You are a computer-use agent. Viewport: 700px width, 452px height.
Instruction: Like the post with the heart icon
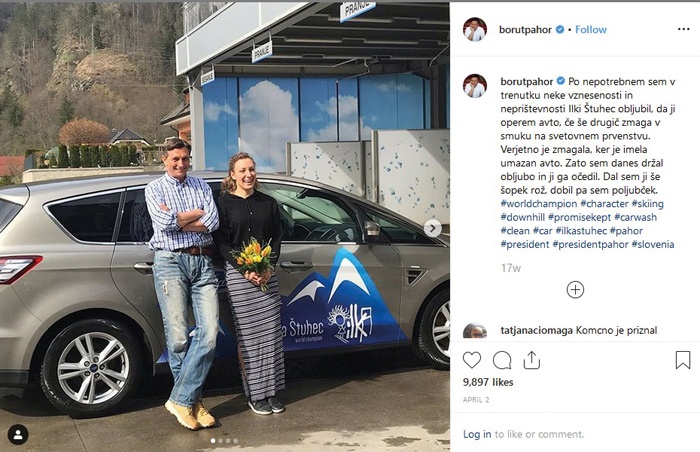472,360
